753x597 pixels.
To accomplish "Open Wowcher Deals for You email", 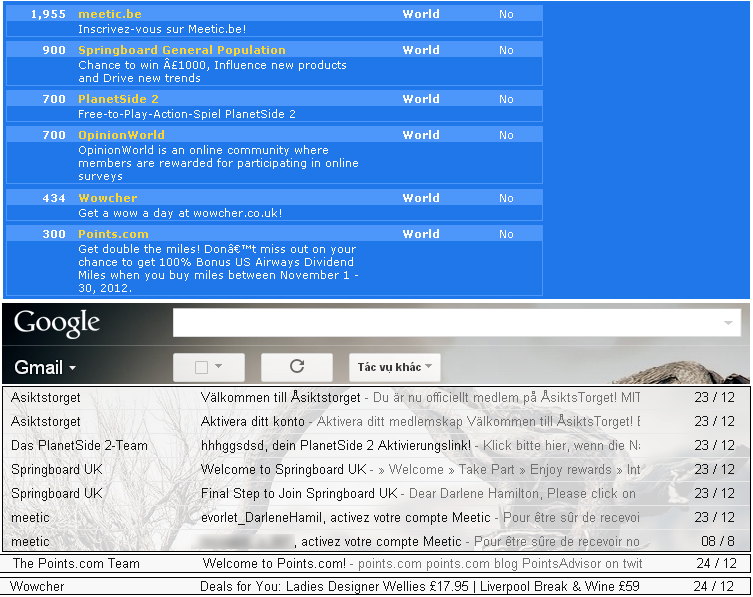I will click(x=376, y=586).
